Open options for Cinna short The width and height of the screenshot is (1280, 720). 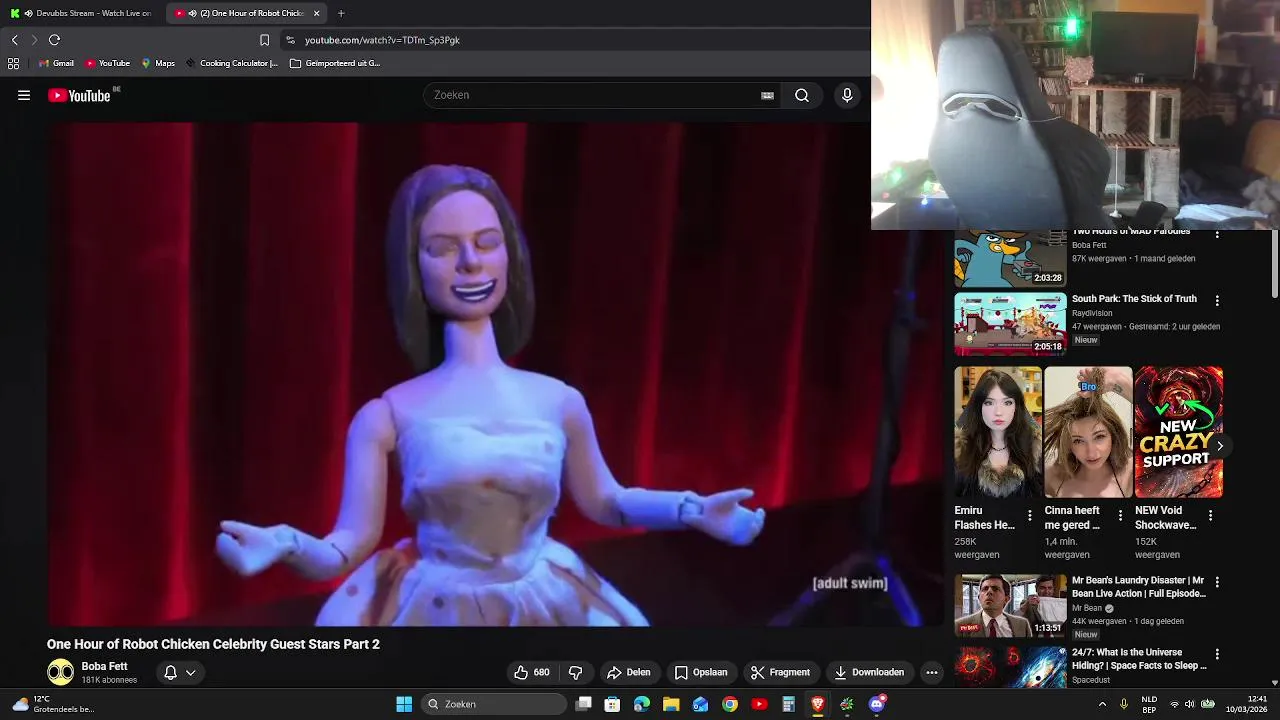(1120, 516)
